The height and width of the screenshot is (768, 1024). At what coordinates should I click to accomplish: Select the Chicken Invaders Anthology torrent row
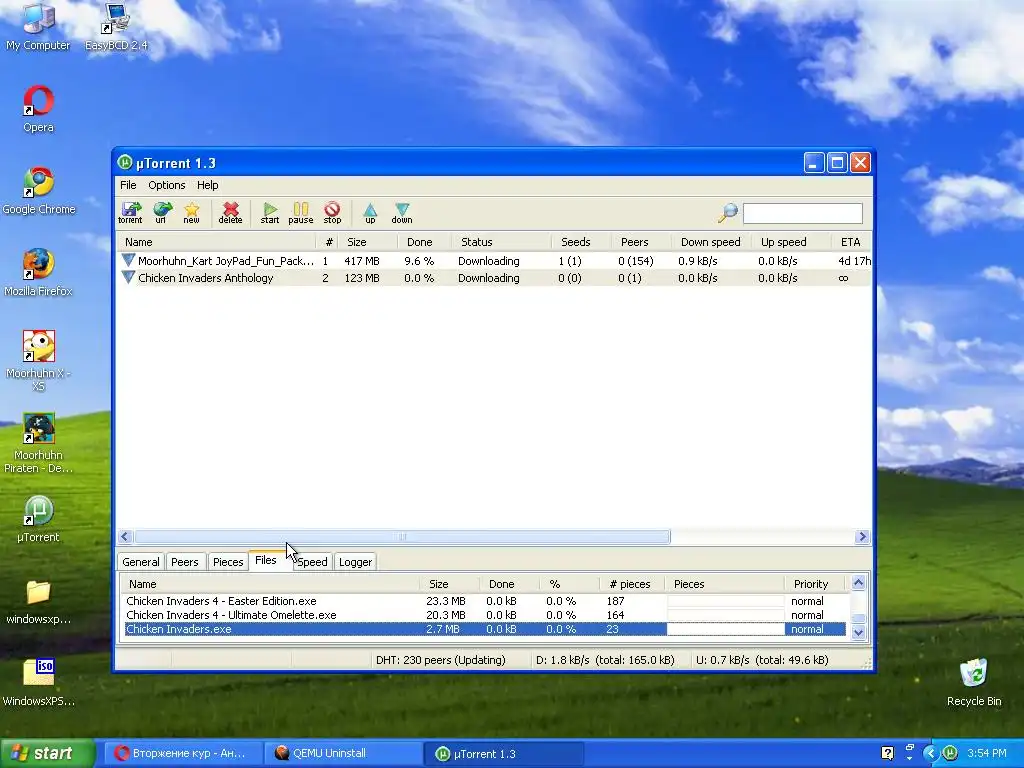click(x=494, y=278)
